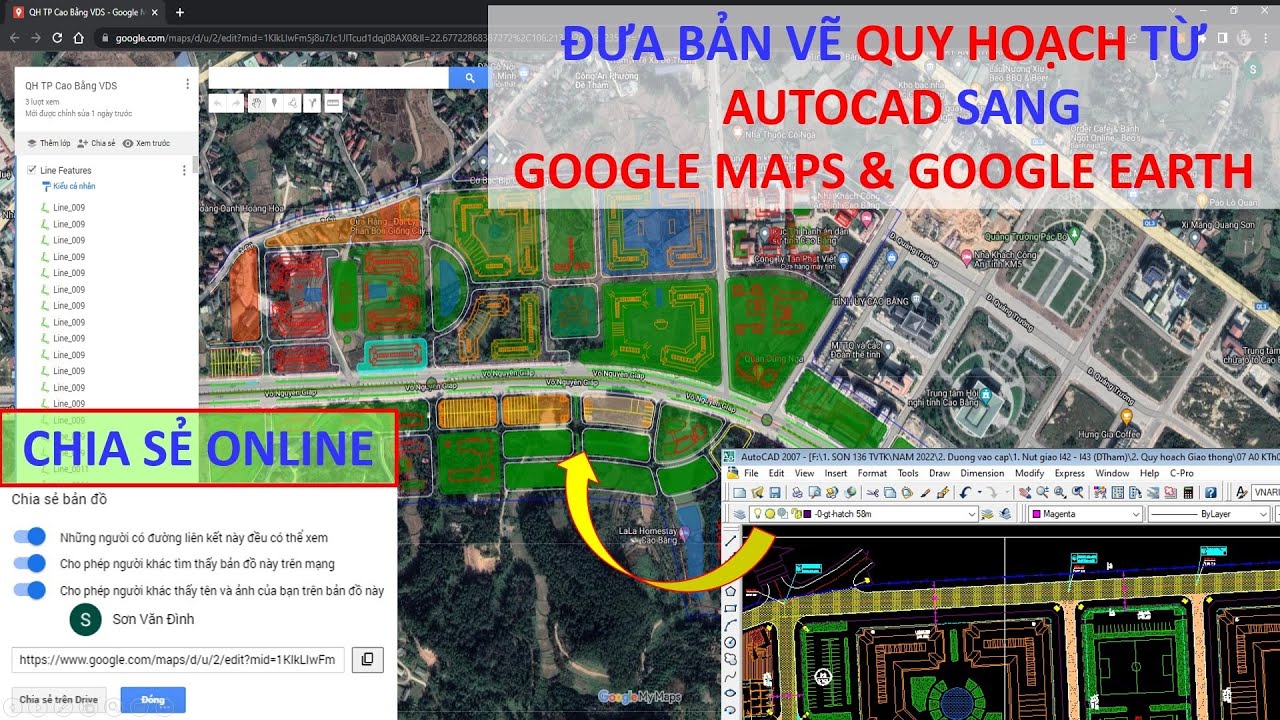Open AutoCAD layer dropdown -0-gt-hatch 58m
Image resolution: width=1280 pixels, height=720 pixels.
(x=862, y=514)
